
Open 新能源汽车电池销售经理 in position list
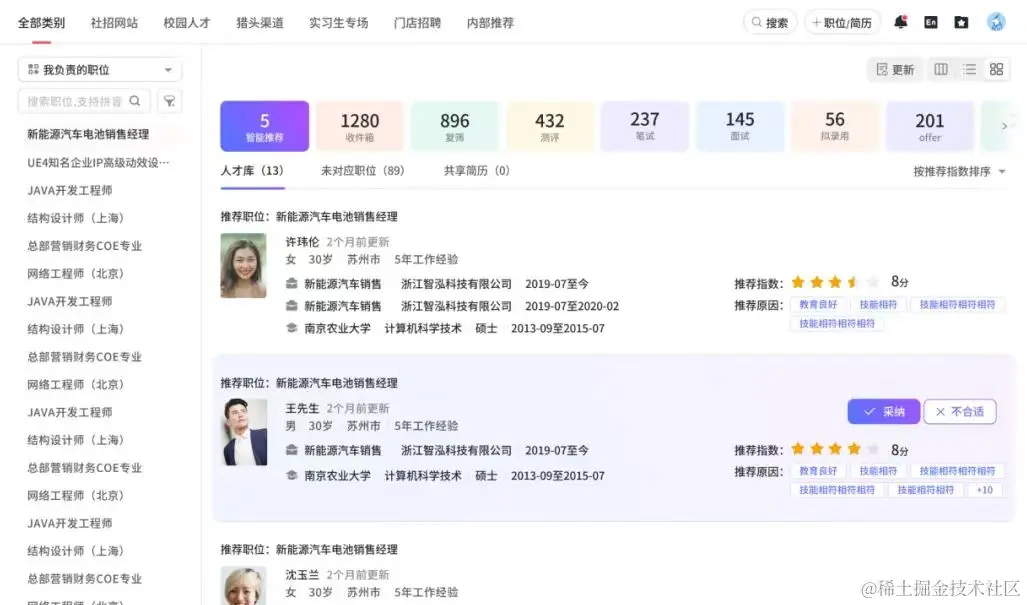click(88, 134)
